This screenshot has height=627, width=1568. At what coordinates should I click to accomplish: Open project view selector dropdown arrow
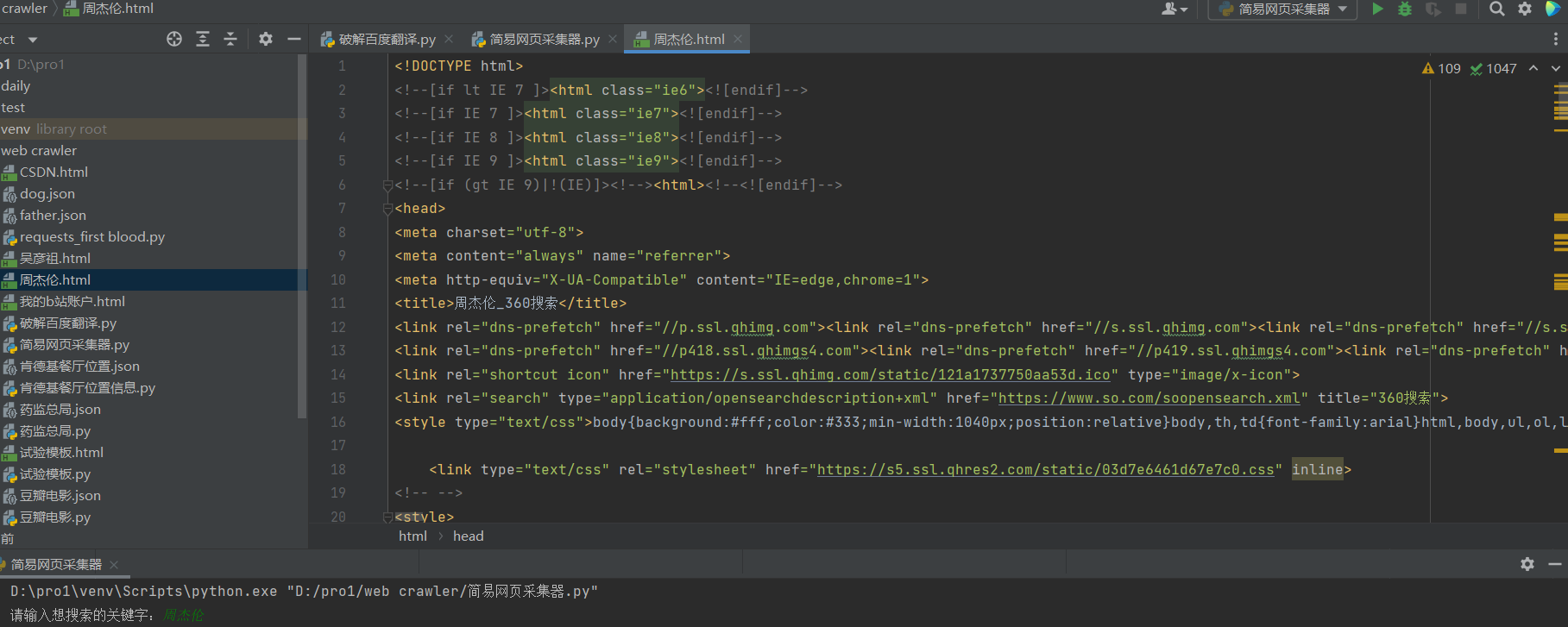(x=33, y=40)
